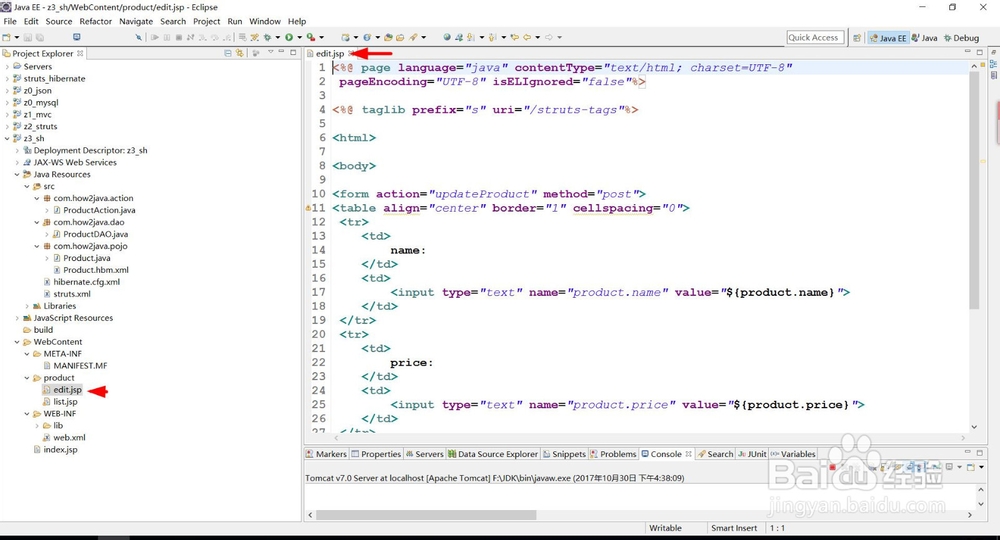Open the run button dropdown arrow
The image size is (1000, 540).
click(x=298, y=37)
